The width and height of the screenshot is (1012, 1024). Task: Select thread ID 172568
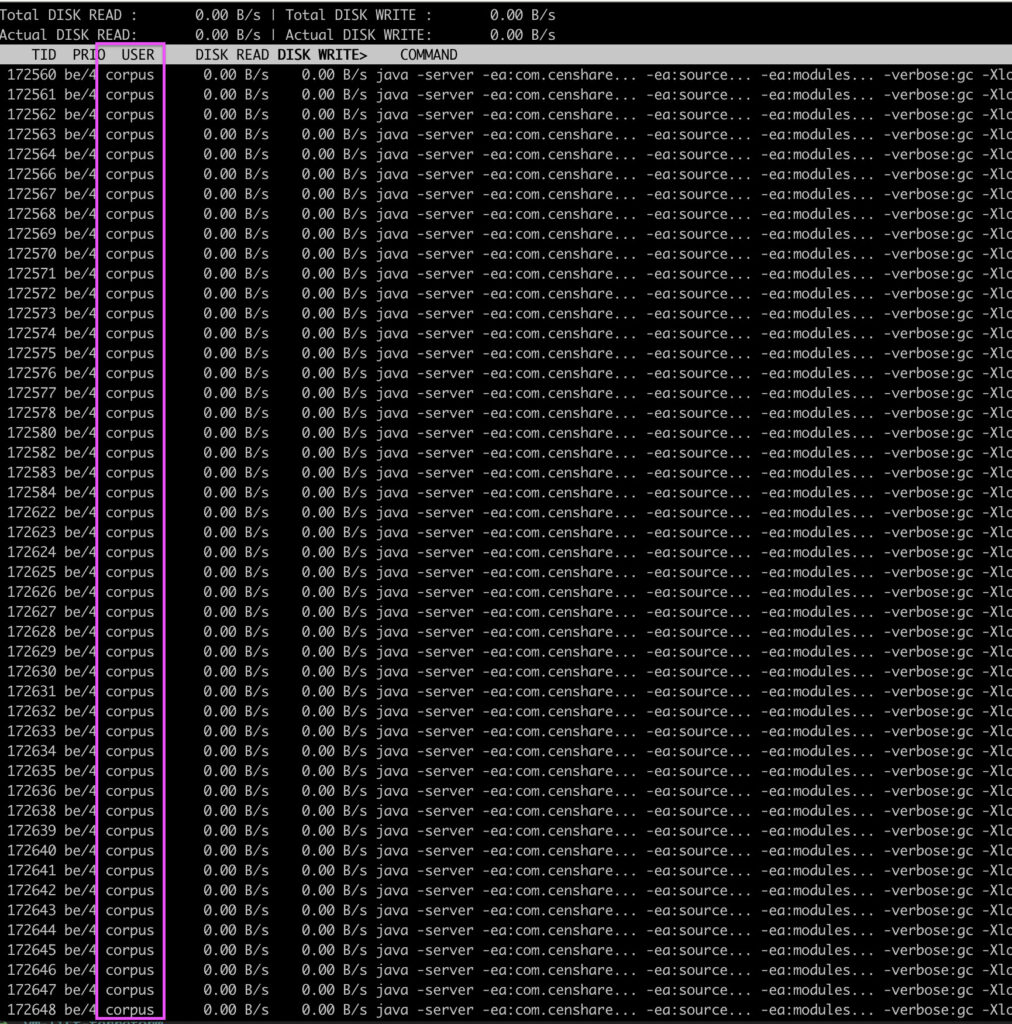[32, 214]
